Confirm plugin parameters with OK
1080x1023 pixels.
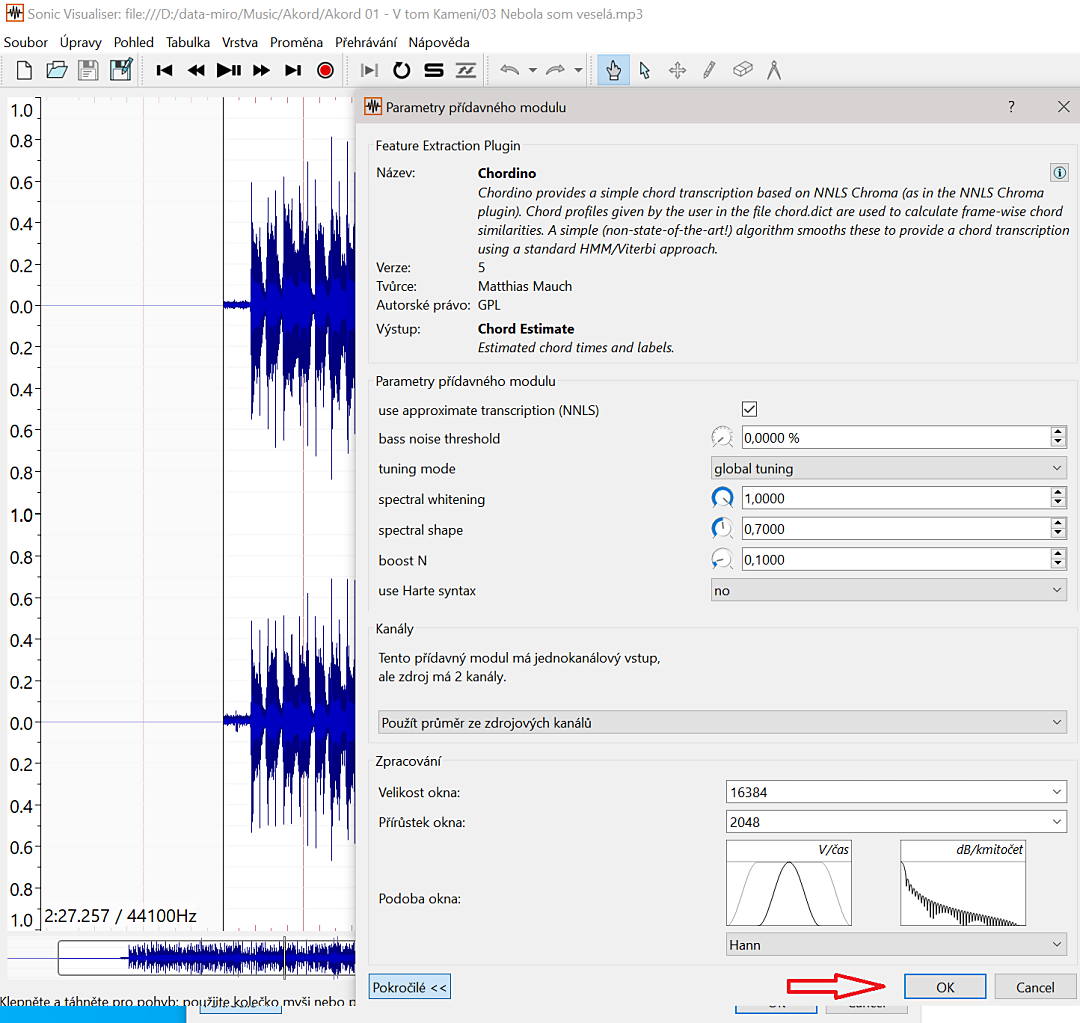click(945, 987)
